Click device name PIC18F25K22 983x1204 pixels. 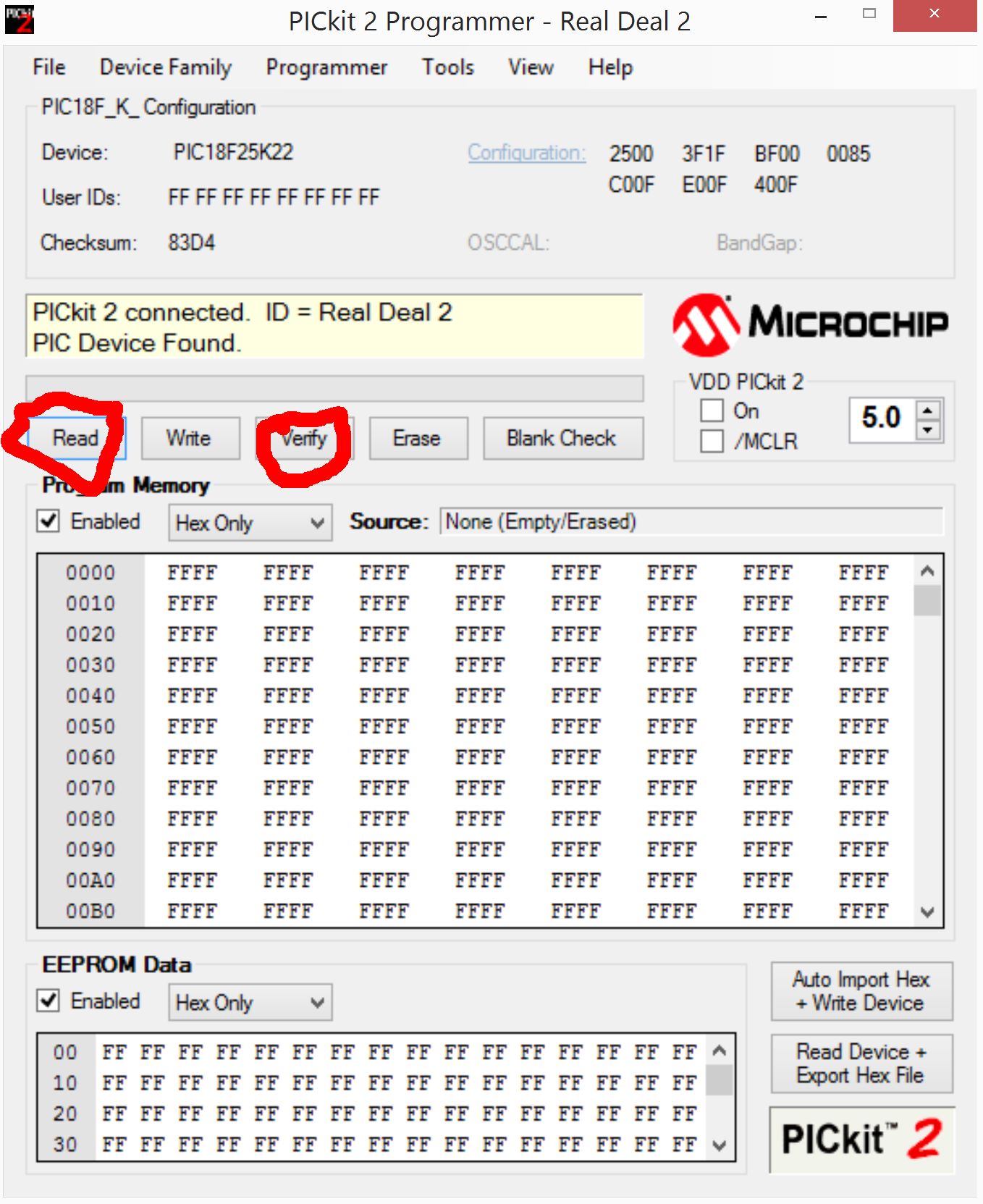(233, 153)
